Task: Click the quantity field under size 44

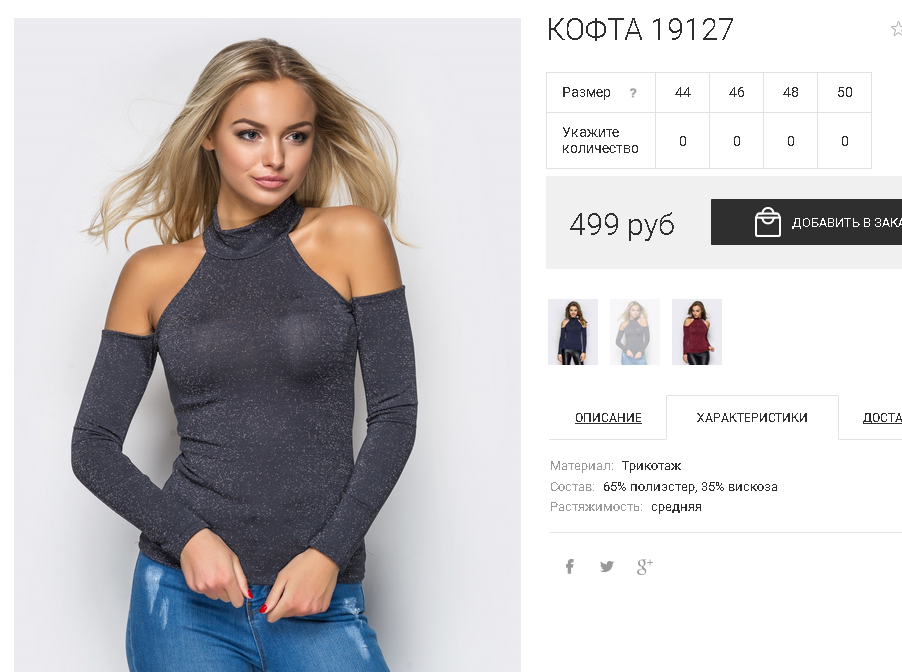Action: click(x=683, y=141)
